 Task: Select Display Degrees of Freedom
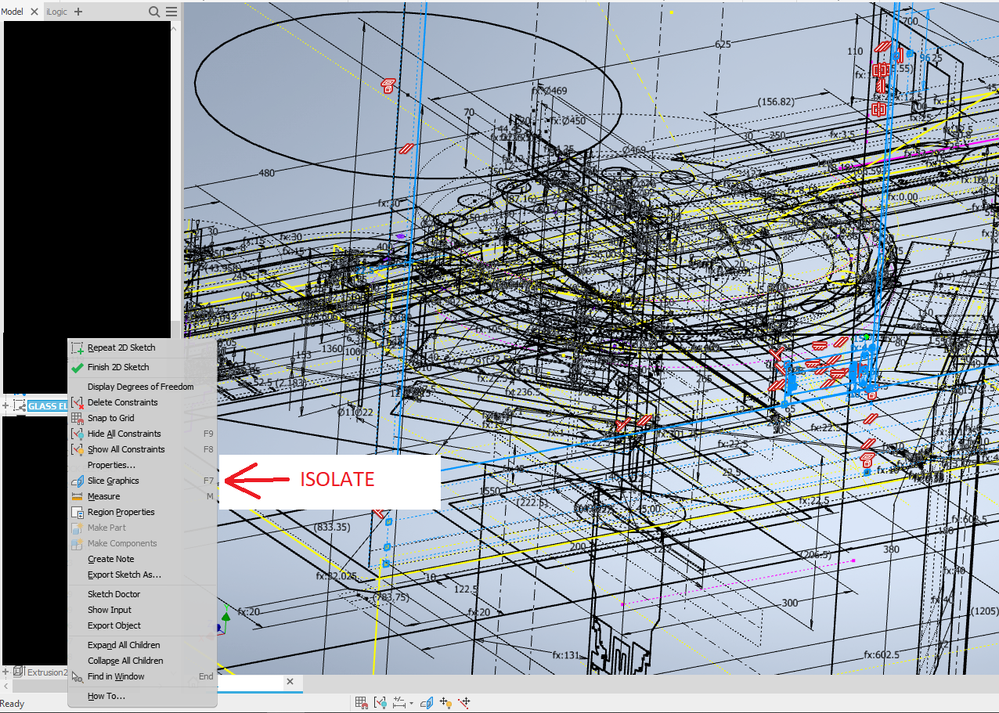pyautogui.click(x=142, y=387)
